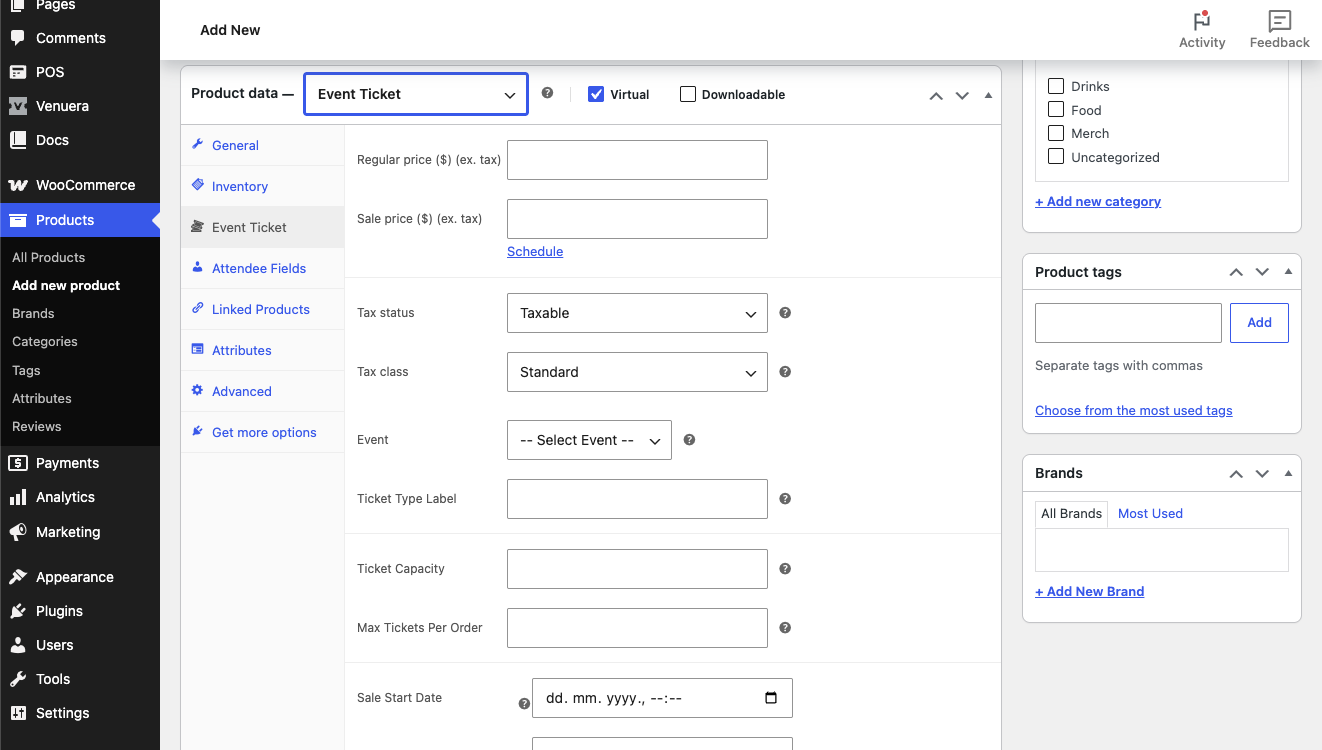
Task: Click the Plugins plug icon
Action: 18,611
